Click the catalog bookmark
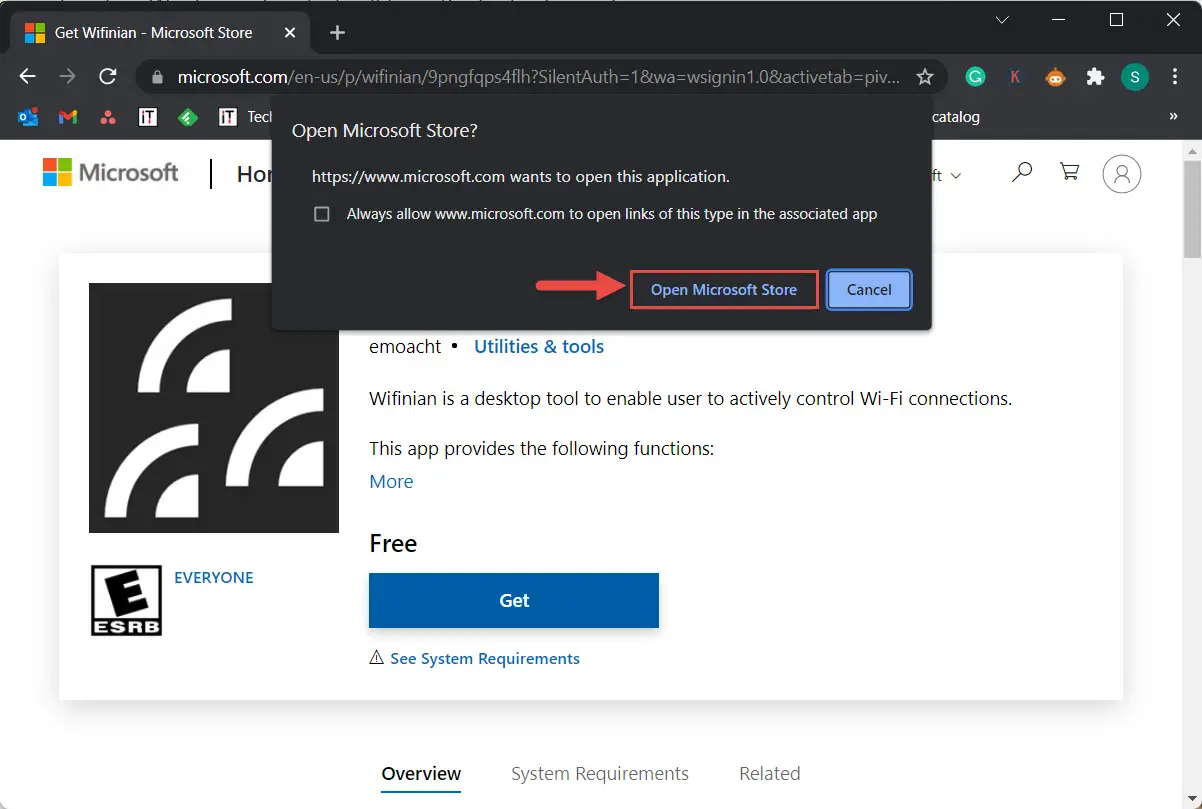 point(956,117)
